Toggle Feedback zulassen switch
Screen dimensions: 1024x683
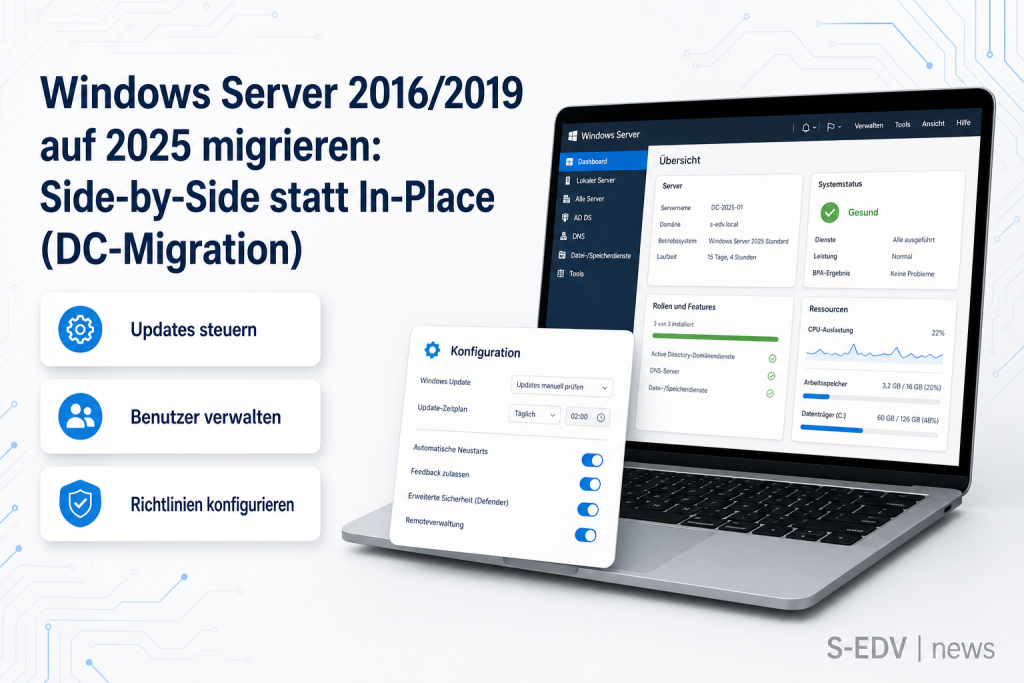point(590,484)
